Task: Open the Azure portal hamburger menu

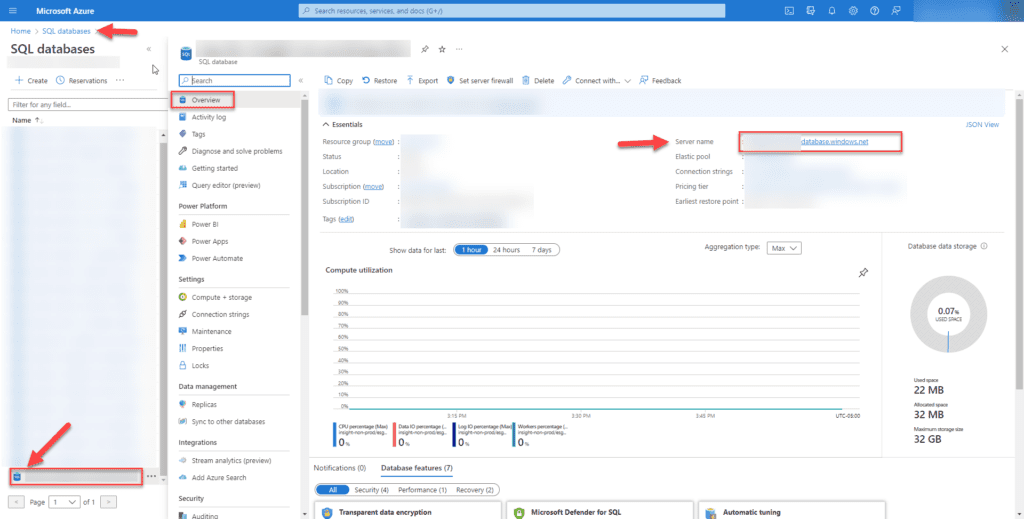Action: click(12, 11)
